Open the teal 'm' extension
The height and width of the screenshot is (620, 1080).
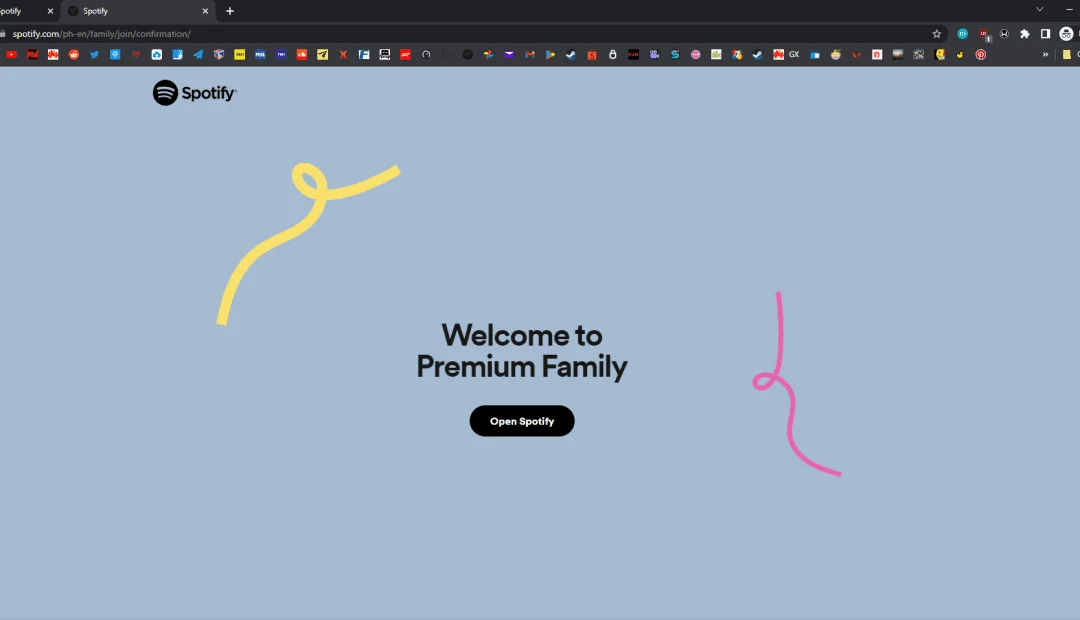[x=963, y=34]
